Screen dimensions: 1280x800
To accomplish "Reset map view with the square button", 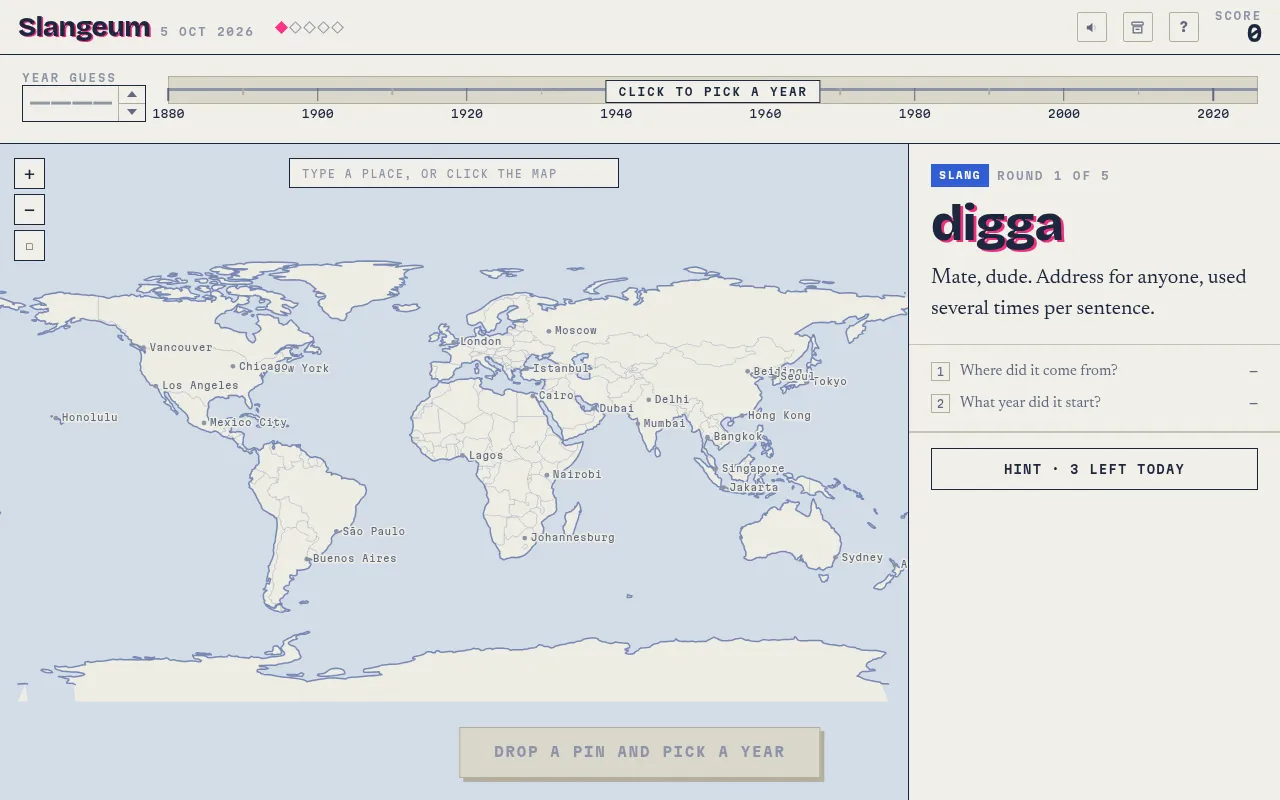I will pyautogui.click(x=29, y=245).
